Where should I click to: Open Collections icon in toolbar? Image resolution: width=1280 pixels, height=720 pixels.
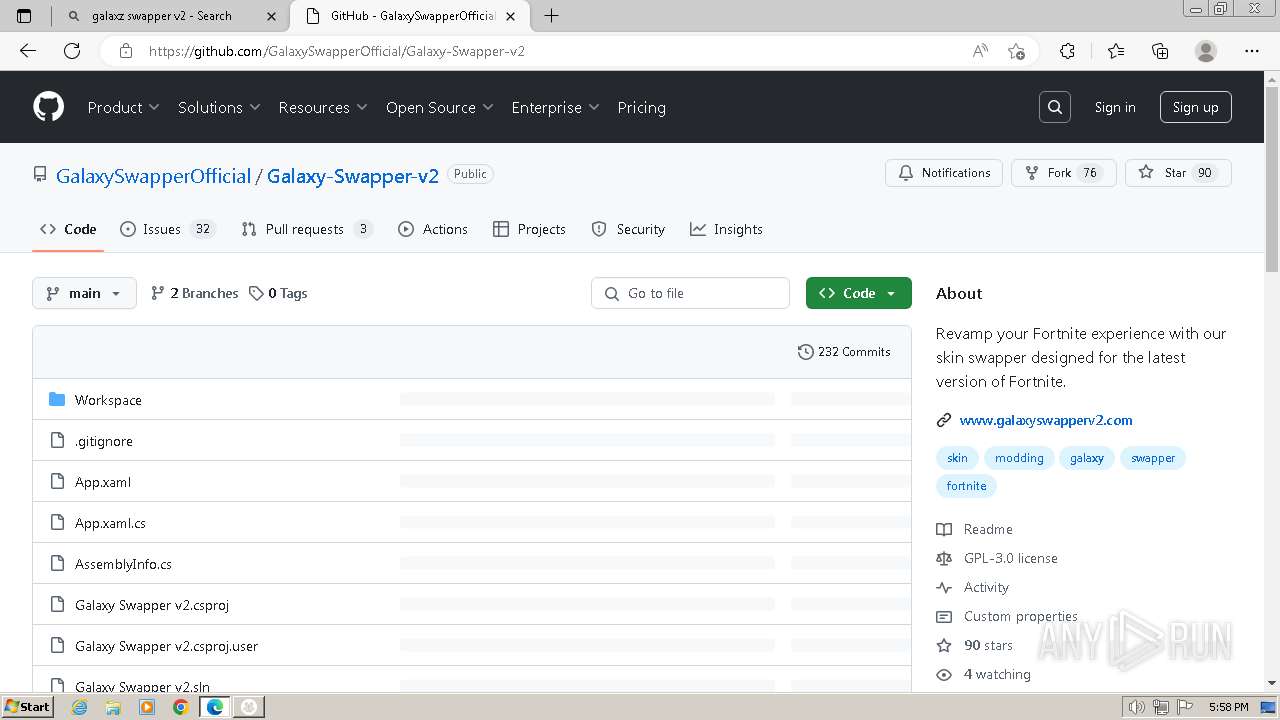point(1160,51)
